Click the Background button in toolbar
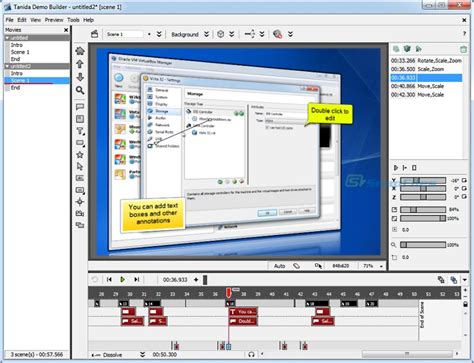 [185, 34]
